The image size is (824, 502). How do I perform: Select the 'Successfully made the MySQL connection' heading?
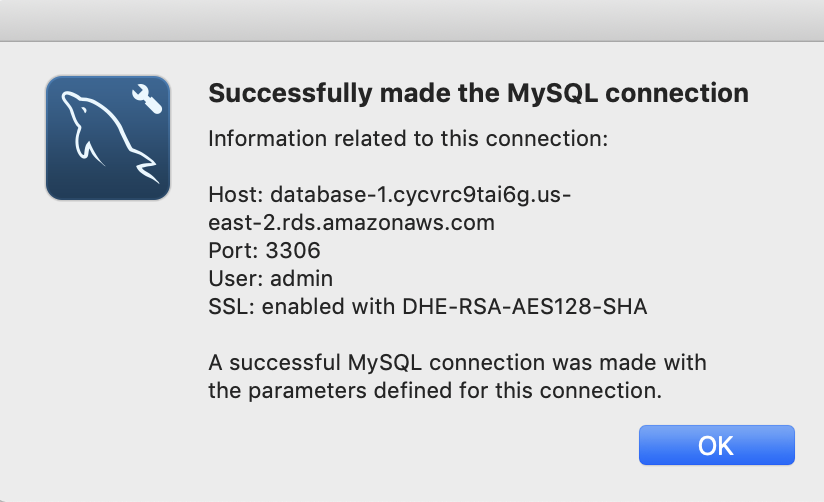point(478,94)
